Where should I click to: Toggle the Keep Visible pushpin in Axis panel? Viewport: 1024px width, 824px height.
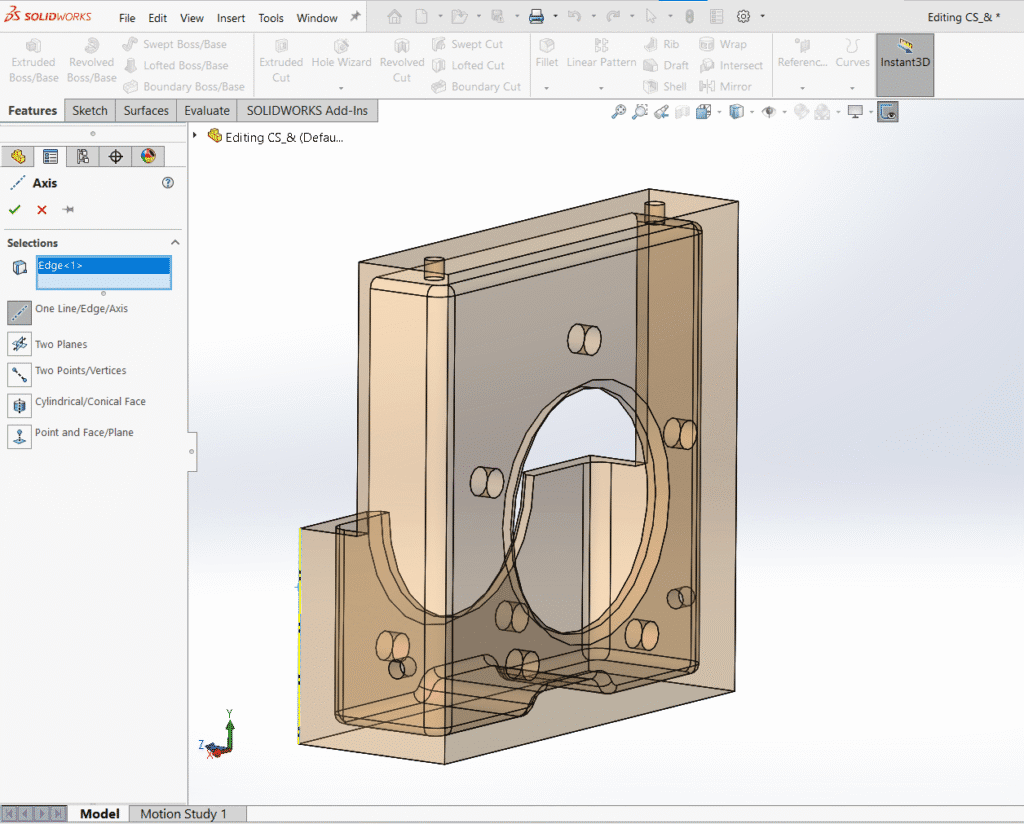point(68,210)
